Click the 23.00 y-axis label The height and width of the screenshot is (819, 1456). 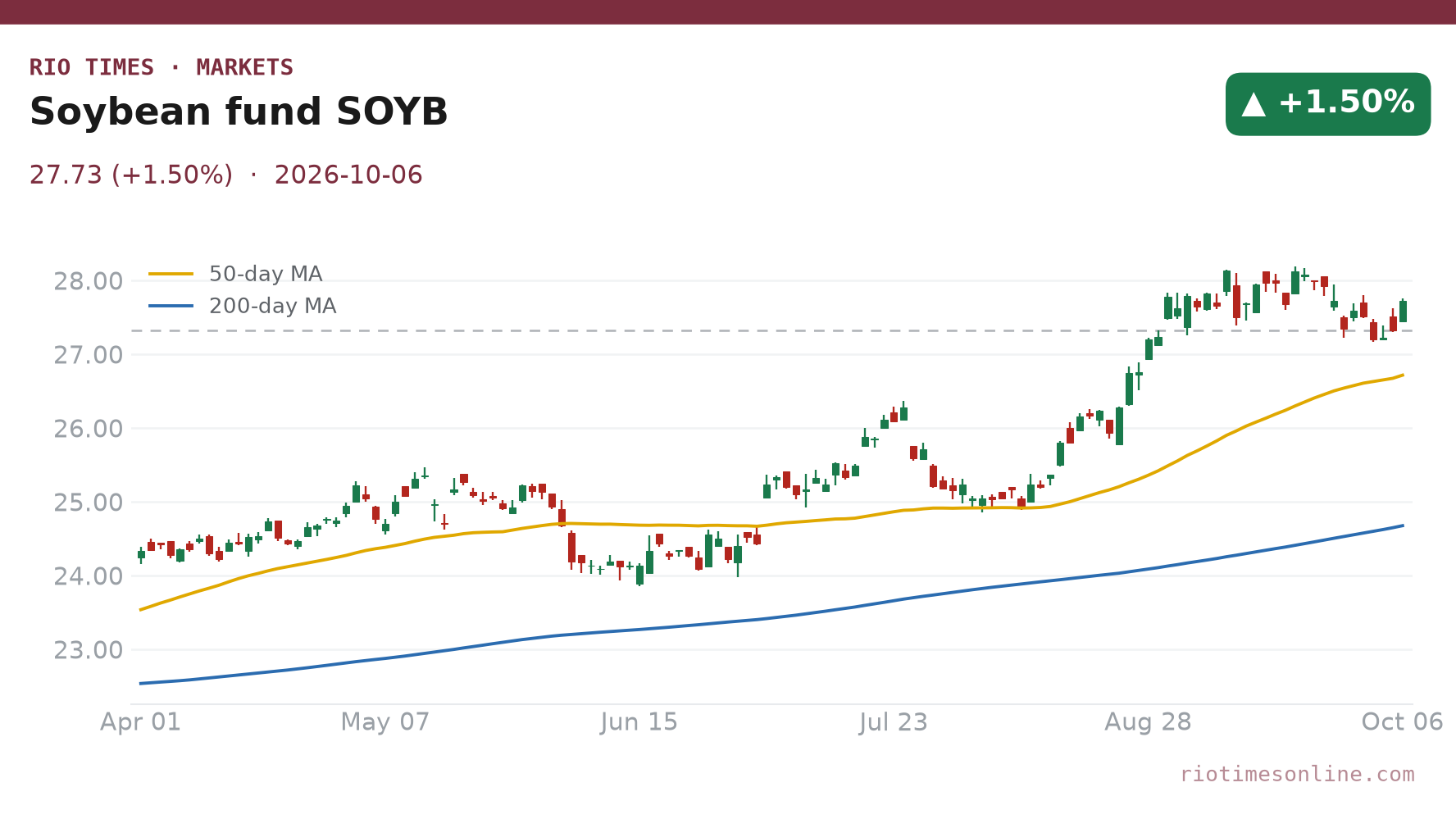[x=89, y=651]
